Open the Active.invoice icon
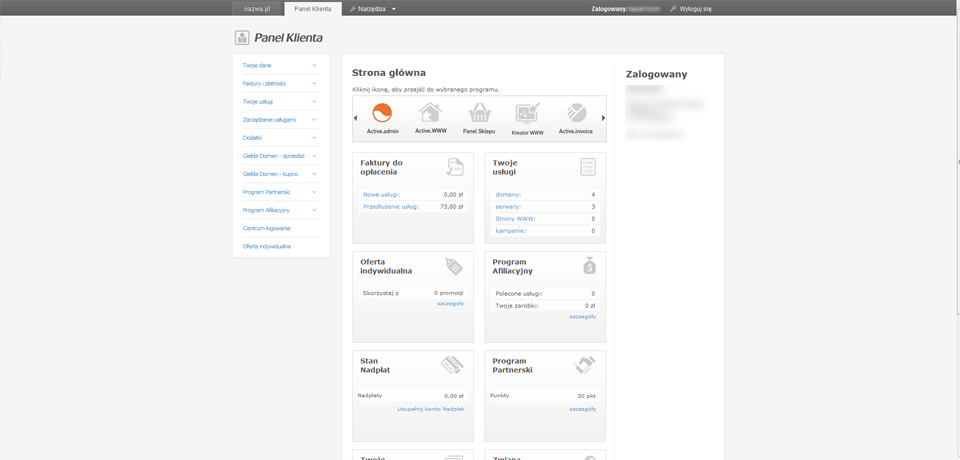 (576, 113)
